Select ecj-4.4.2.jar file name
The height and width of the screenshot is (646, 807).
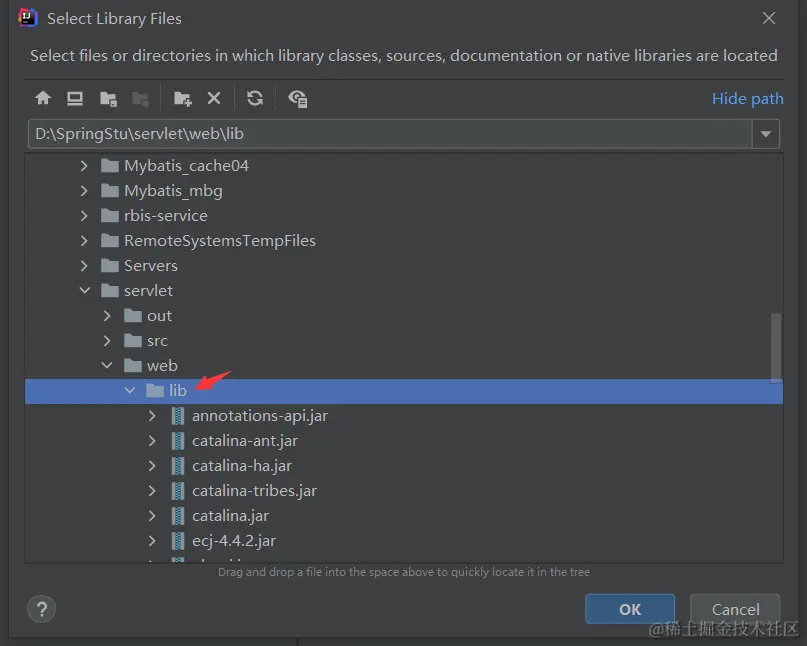[x=234, y=541]
